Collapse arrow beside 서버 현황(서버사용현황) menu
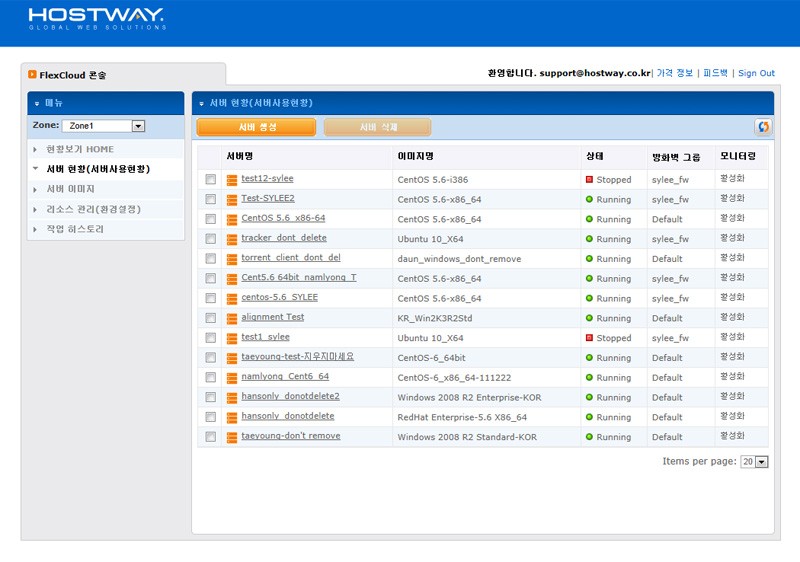 (35, 168)
